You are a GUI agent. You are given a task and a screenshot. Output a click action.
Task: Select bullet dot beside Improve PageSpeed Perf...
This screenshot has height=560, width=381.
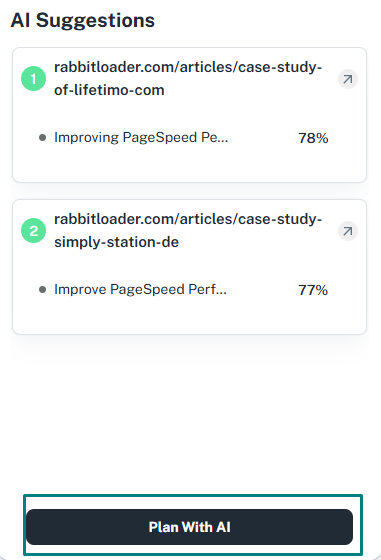pos(42,290)
